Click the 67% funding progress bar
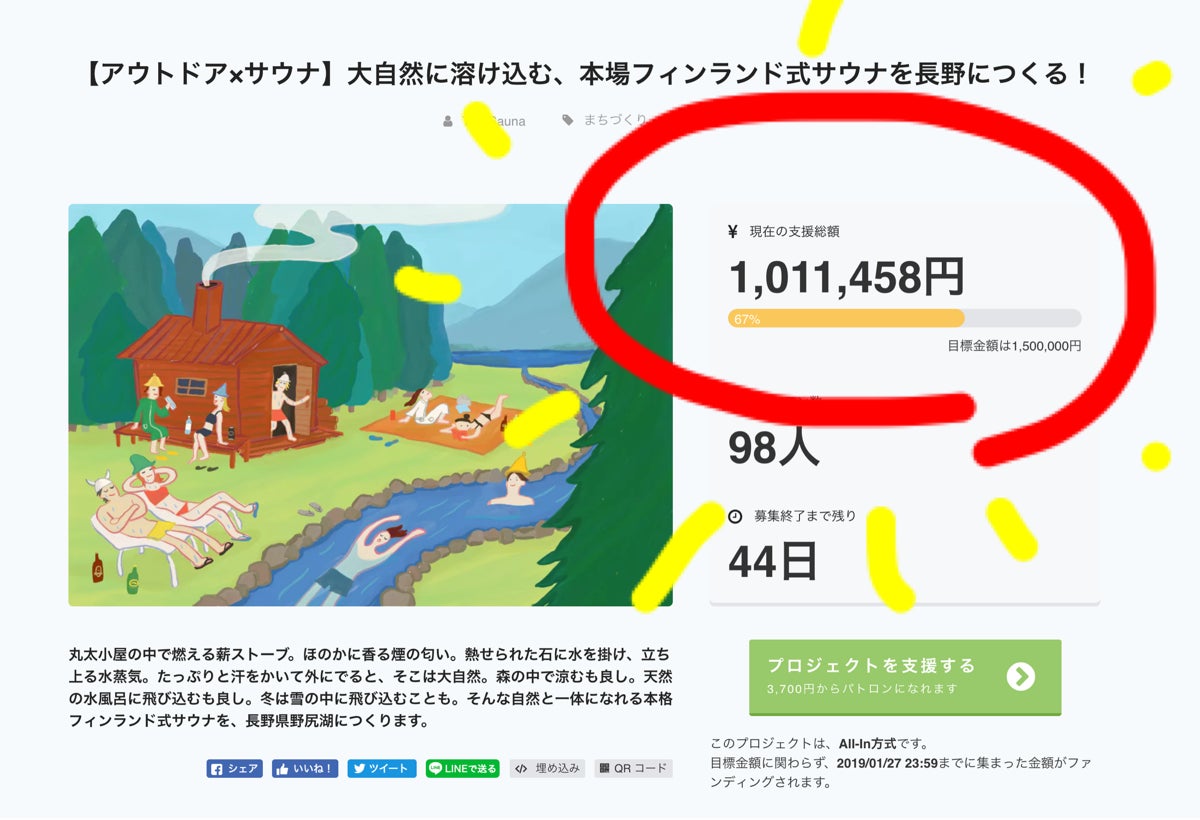1200x820 pixels. tap(904, 319)
